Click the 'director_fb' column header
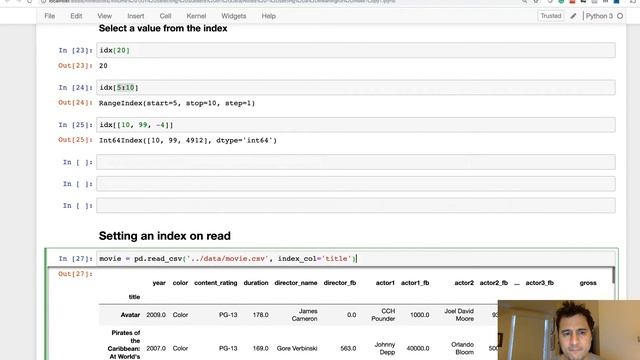The image size is (640, 360). pos(340,283)
